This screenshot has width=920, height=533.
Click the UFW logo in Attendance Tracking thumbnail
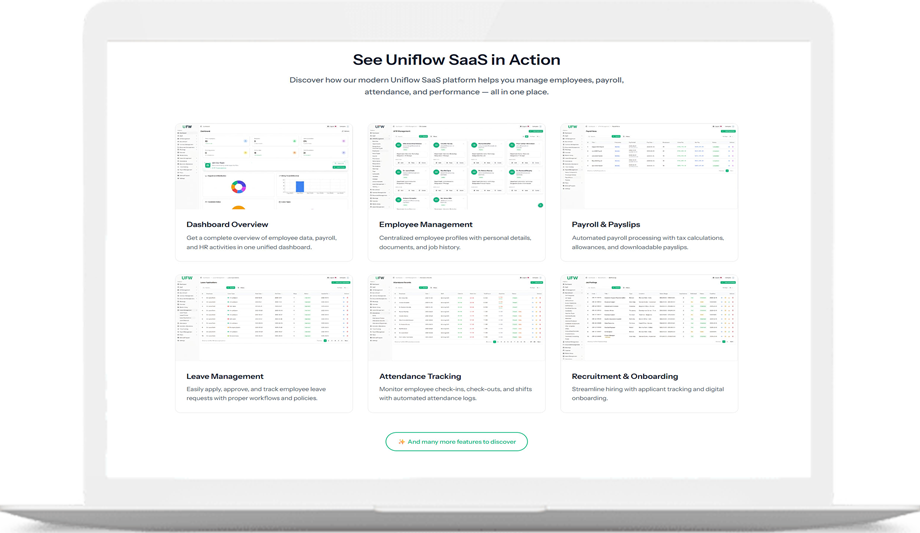pos(380,278)
